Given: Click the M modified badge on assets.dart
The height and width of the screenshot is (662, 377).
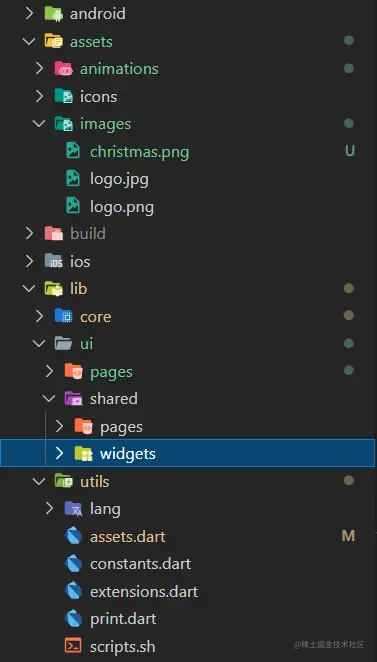Looking at the screenshot, I should click(x=348, y=536).
